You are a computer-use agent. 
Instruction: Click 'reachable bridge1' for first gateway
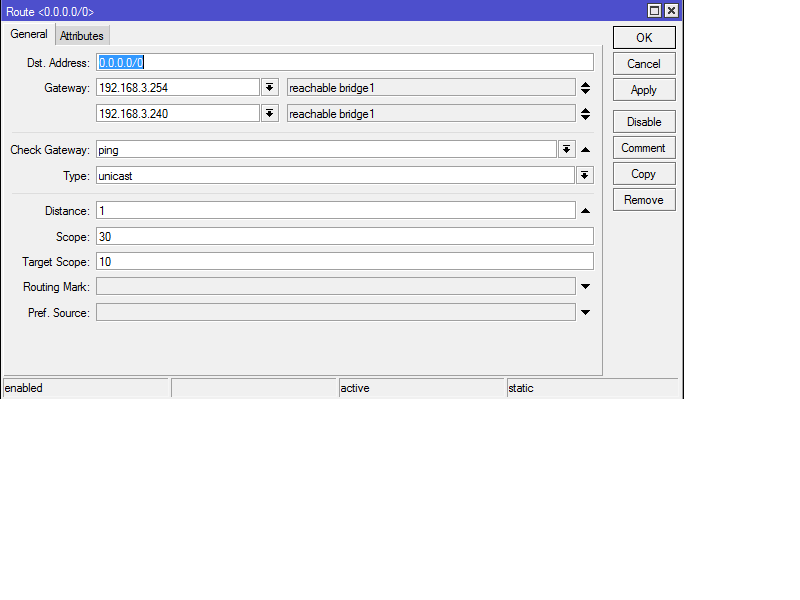coord(431,88)
